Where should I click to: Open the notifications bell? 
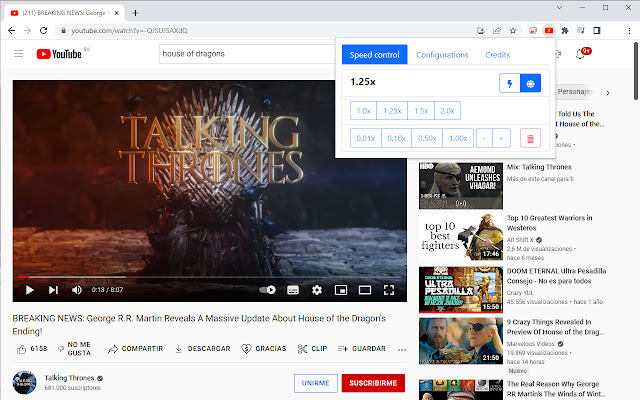580,54
